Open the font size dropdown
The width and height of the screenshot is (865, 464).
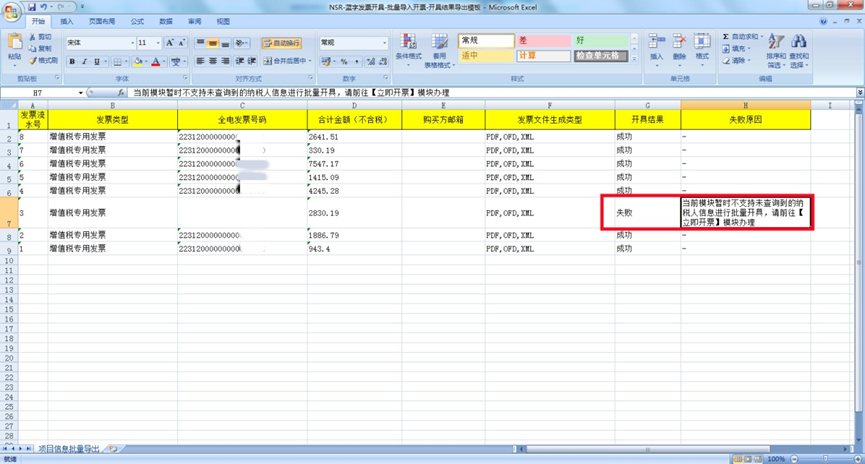click(x=158, y=42)
